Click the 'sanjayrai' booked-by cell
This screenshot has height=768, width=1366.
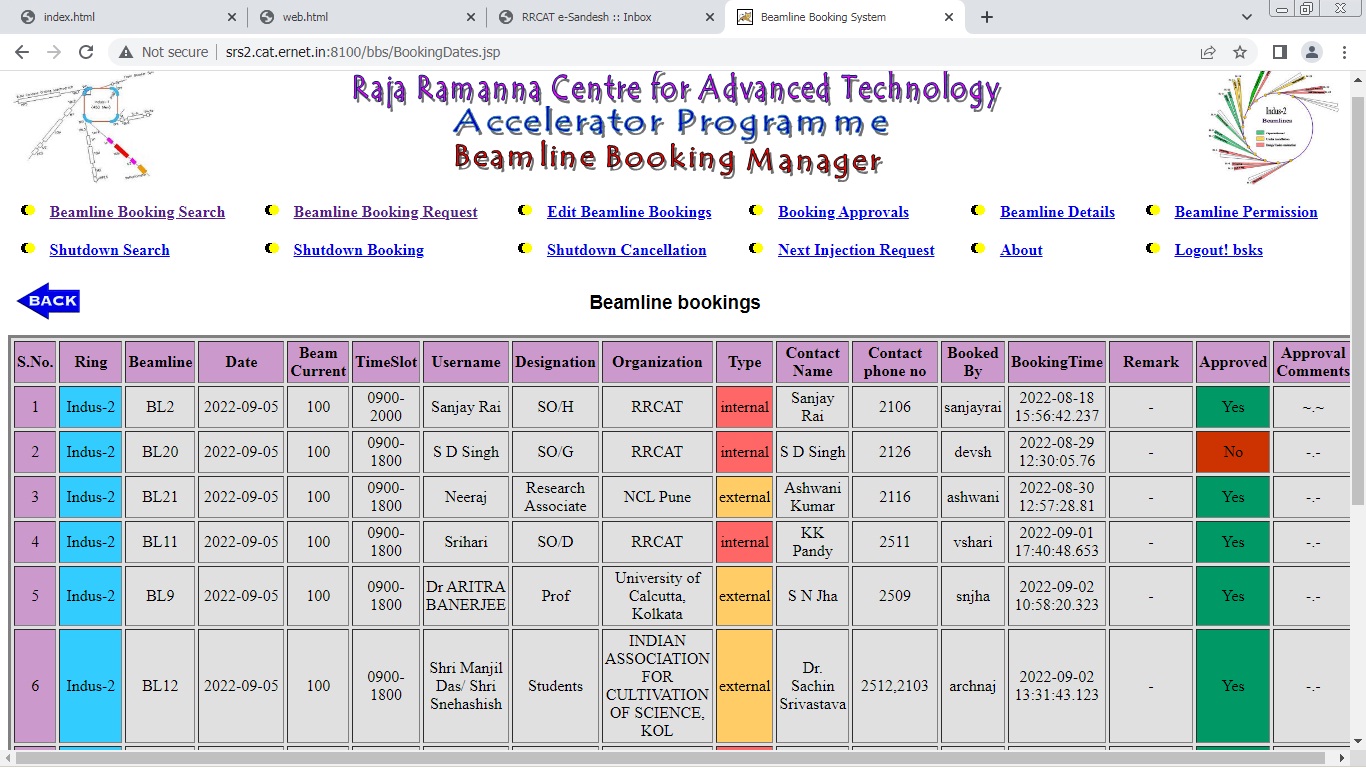click(x=973, y=407)
